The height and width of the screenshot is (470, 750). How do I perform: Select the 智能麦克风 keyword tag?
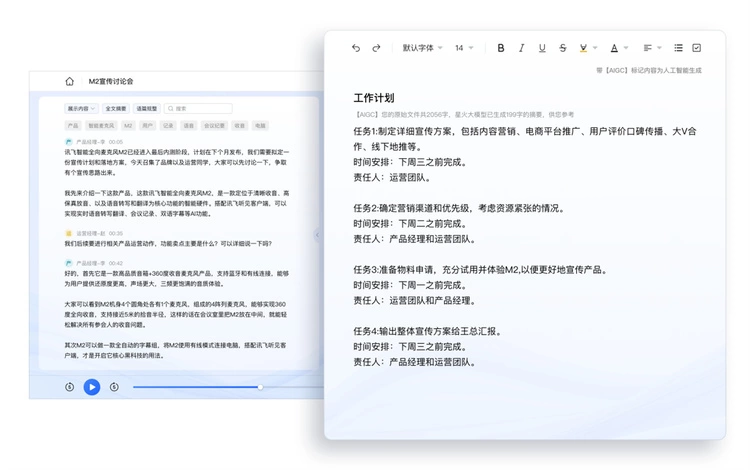[101, 126]
